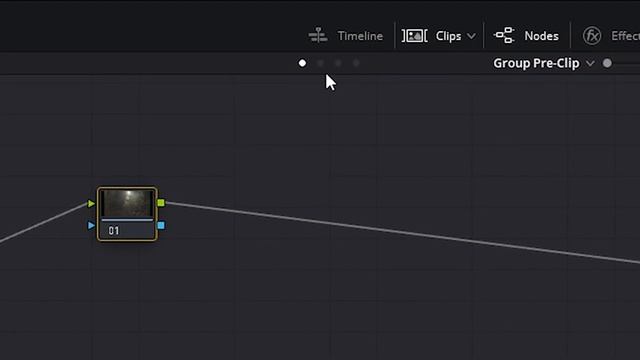Select corrector node 01 thumbnail

coord(127,203)
